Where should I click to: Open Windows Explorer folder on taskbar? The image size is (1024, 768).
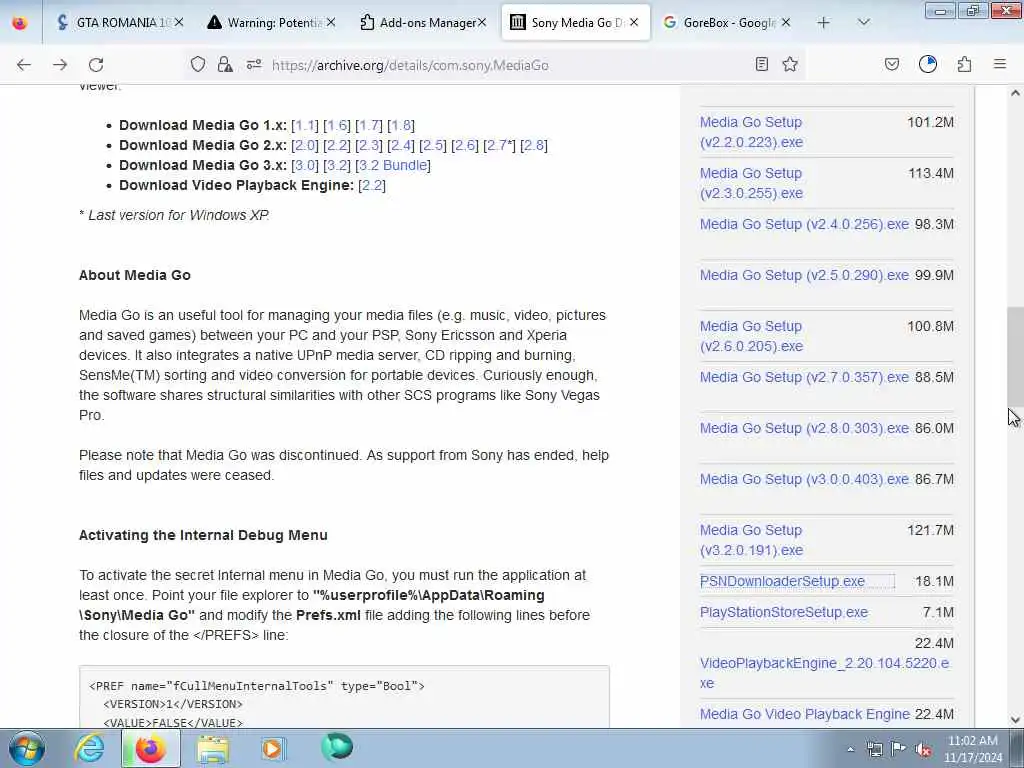[213, 748]
